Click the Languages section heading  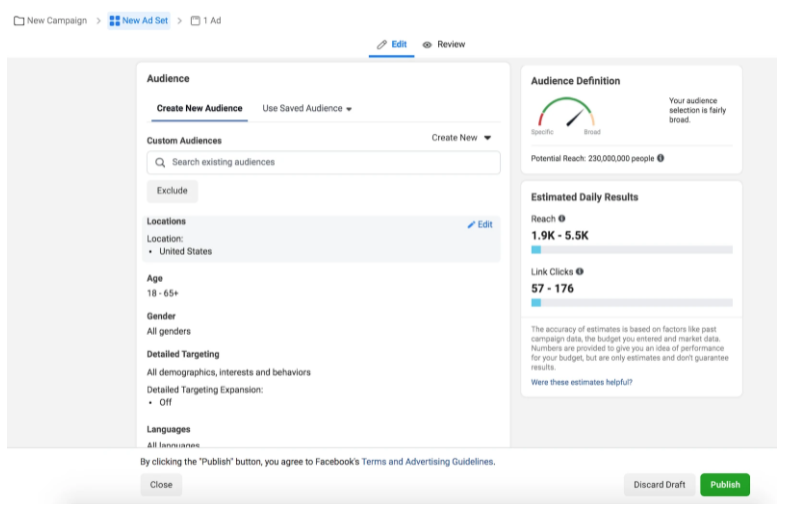tap(168, 429)
